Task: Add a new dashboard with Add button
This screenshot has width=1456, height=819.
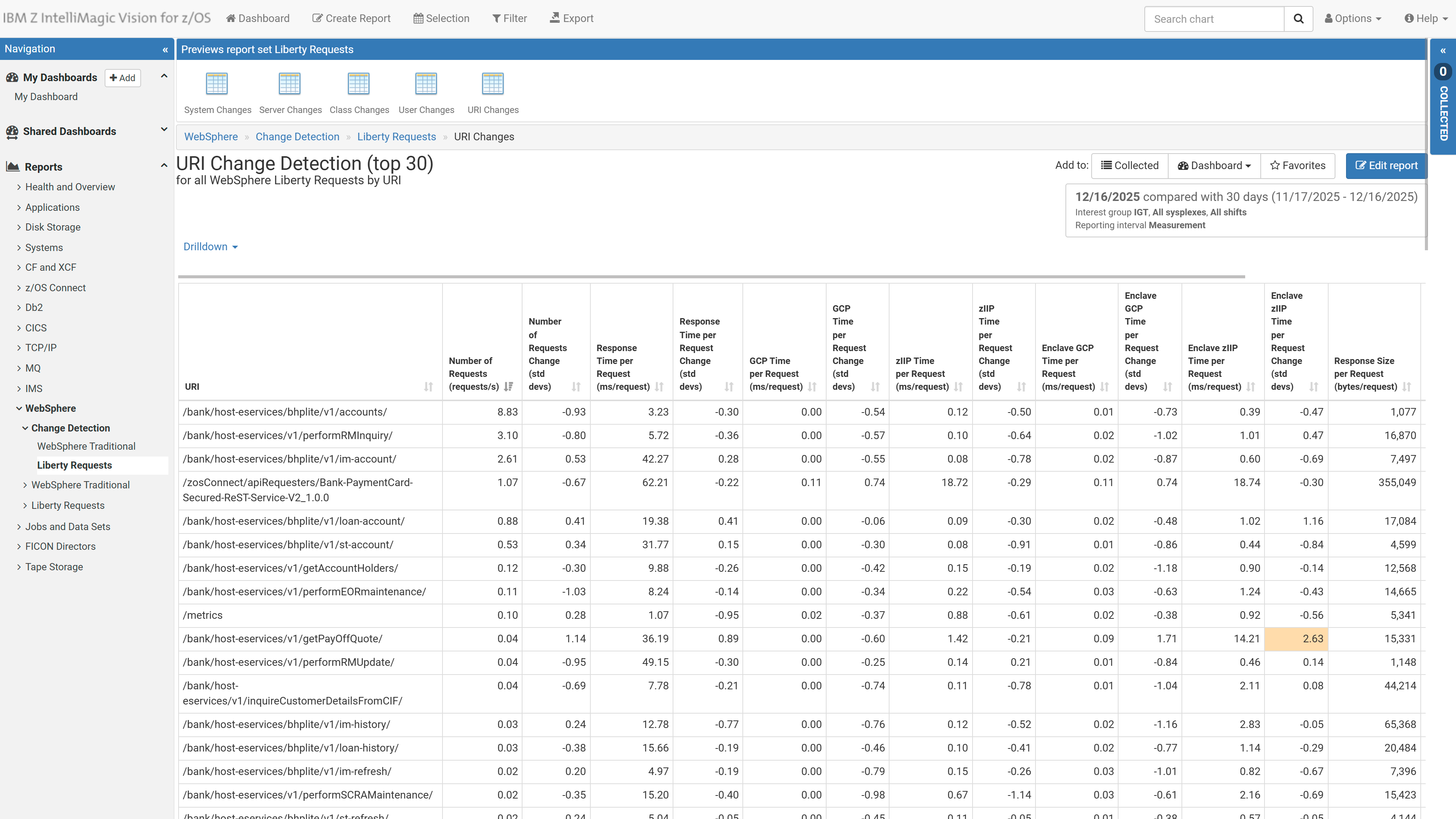Action: 122,78
